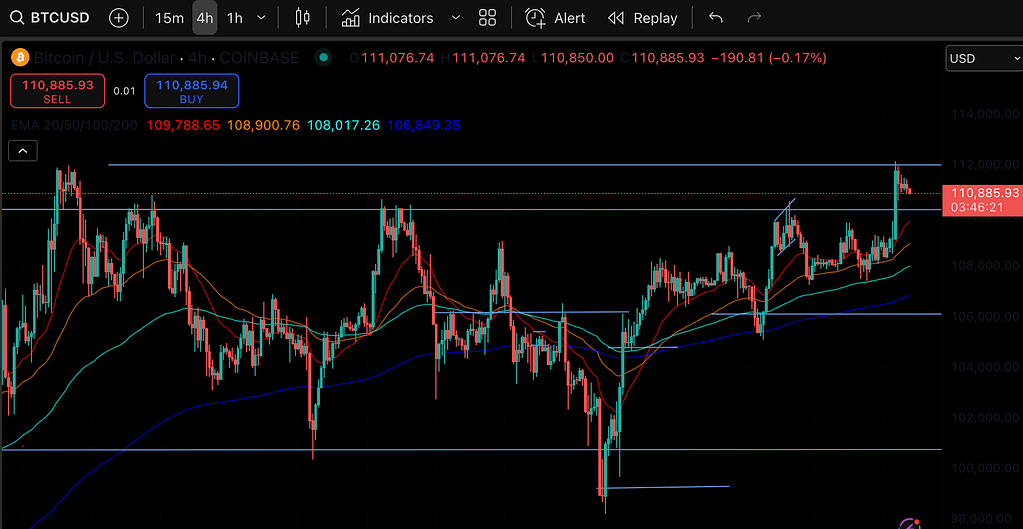
Task: Click the red EMA value 109,788.65
Action: tap(183, 125)
